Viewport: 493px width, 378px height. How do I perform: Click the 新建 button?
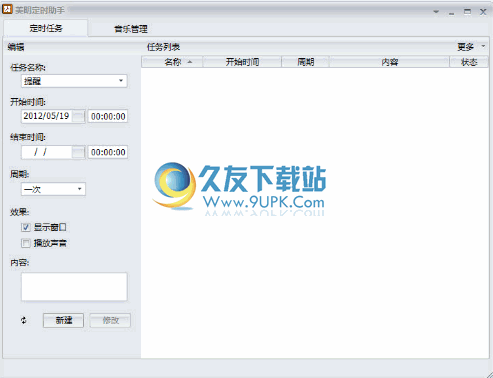63,320
